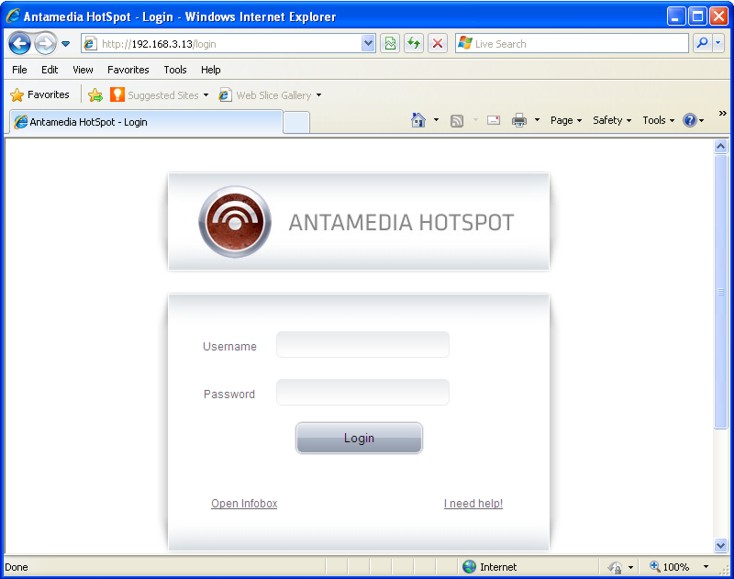Click the Login button
734x579 pixels.
(x=359, y=438)
